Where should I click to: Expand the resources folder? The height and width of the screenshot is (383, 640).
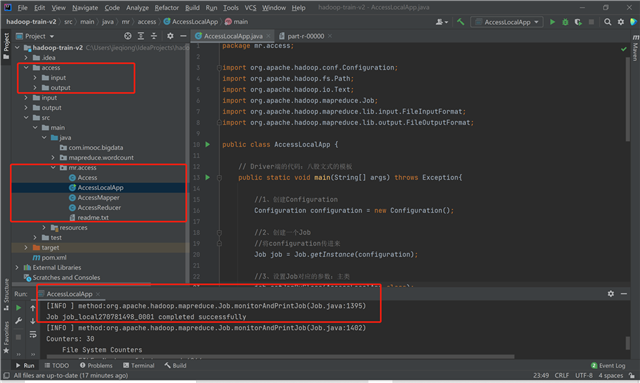44,227
